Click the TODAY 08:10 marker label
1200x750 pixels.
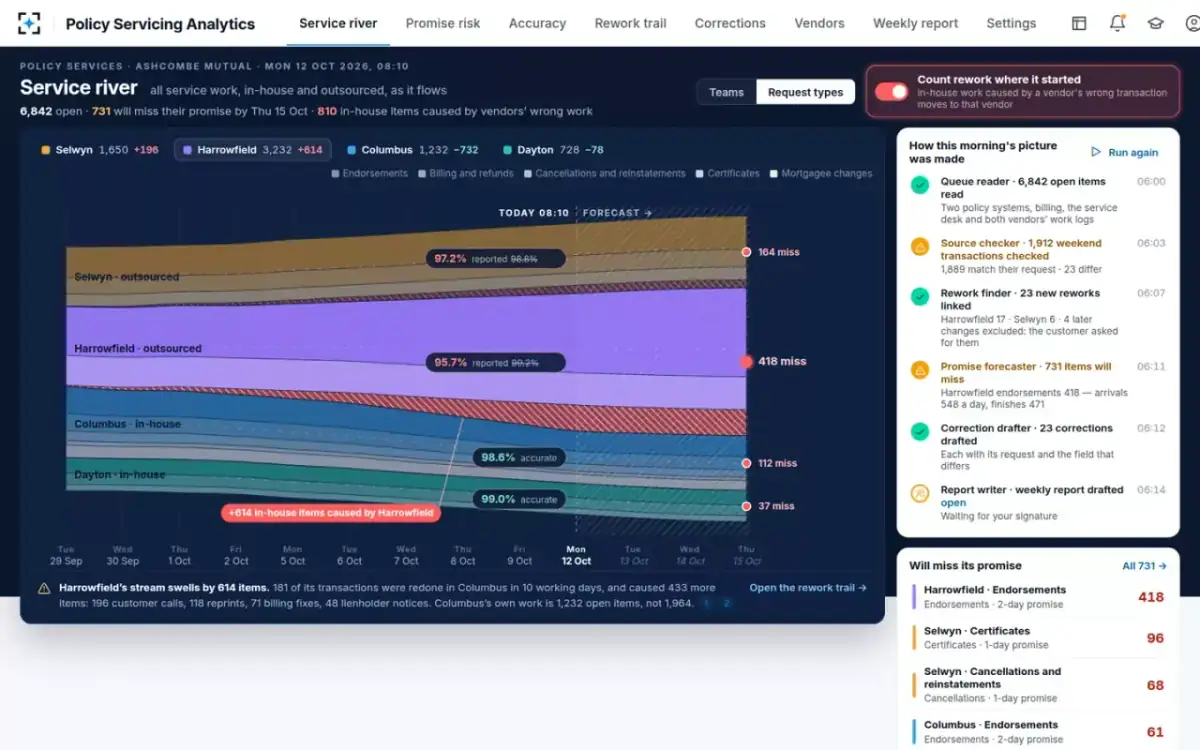pyautogui.click(x=534, y=213)
